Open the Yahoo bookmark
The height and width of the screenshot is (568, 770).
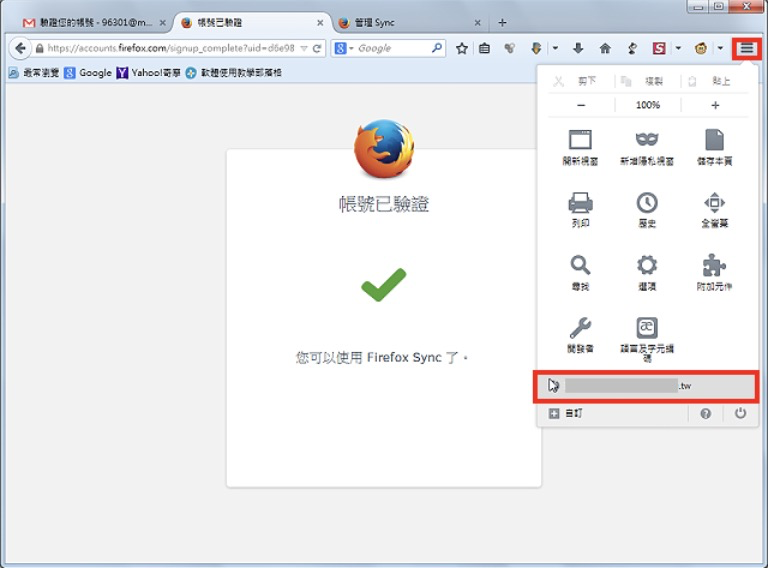click(x=149, y=73)
